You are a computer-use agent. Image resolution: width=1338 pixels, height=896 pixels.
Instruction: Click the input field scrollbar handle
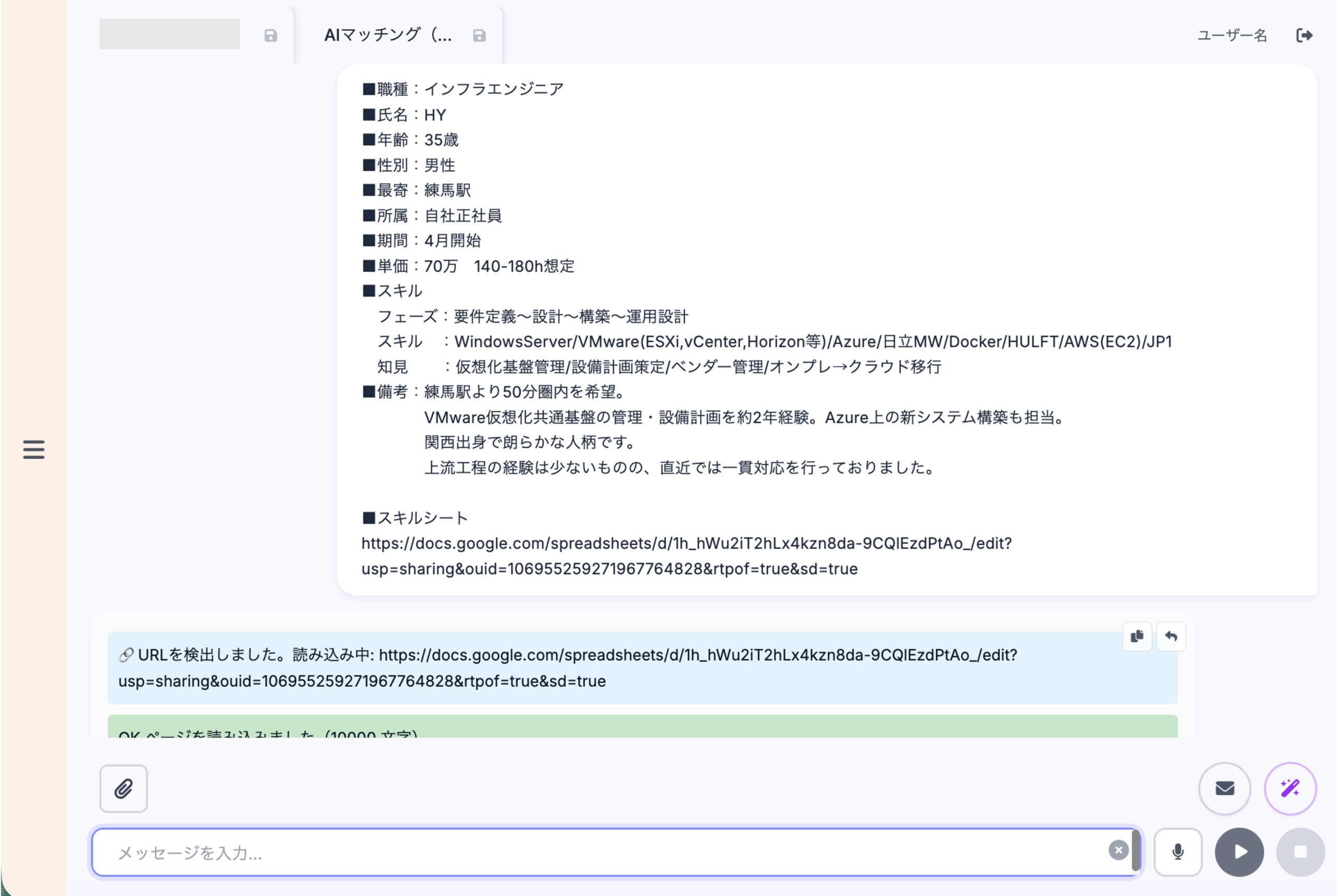pos(1135,852)
